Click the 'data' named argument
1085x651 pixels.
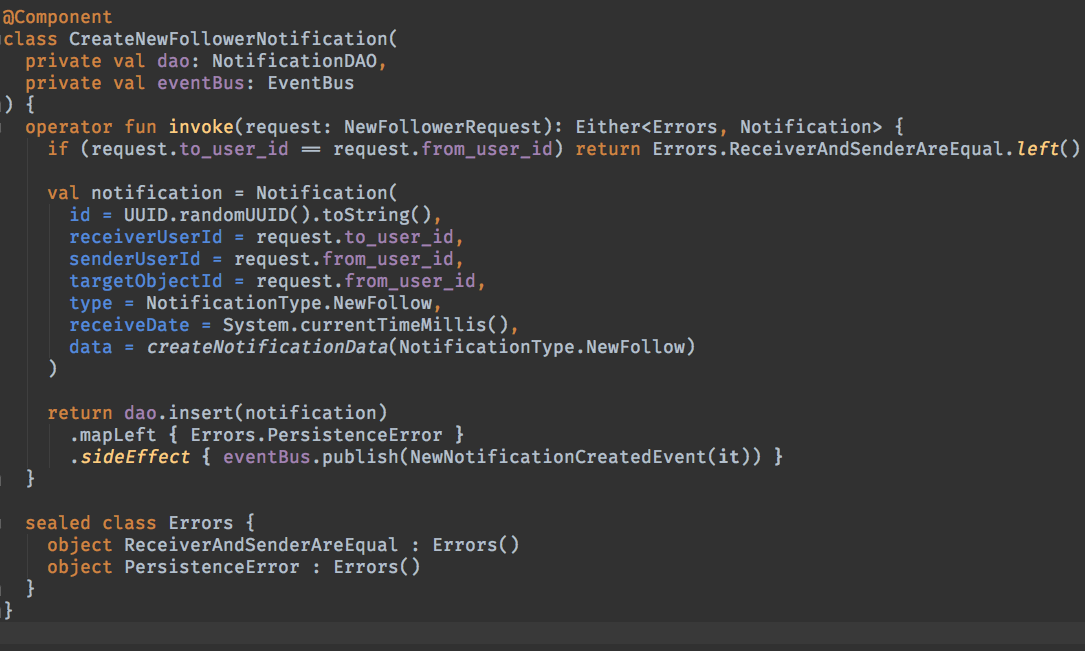click(x=91, y=347)
